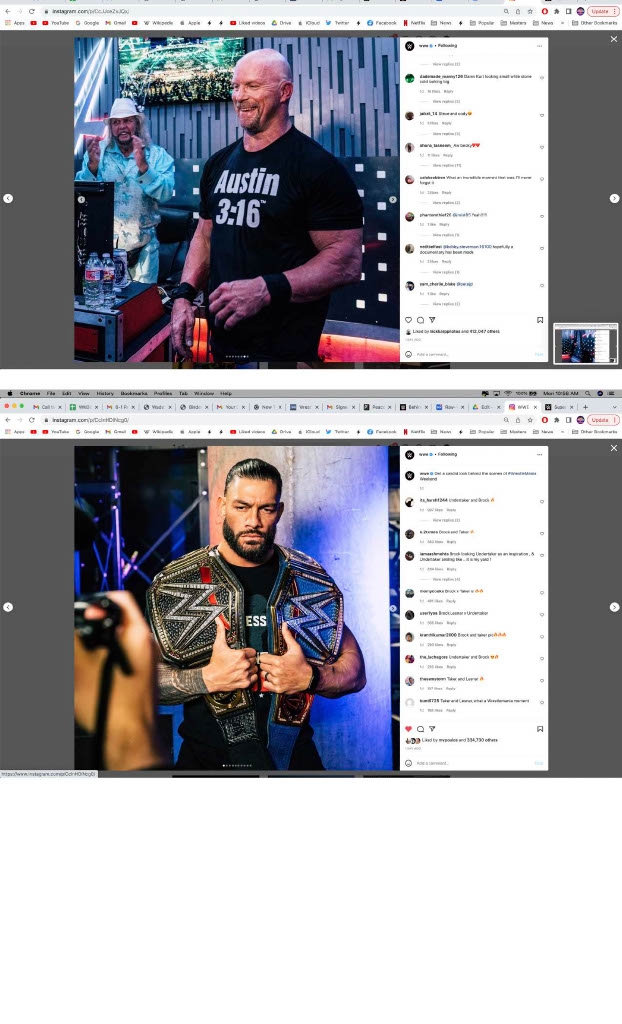This screenshot has height=1024, width=622.
Task: Open Other Bookmarks folder in lower Chrome window
Action: (594, 432)
